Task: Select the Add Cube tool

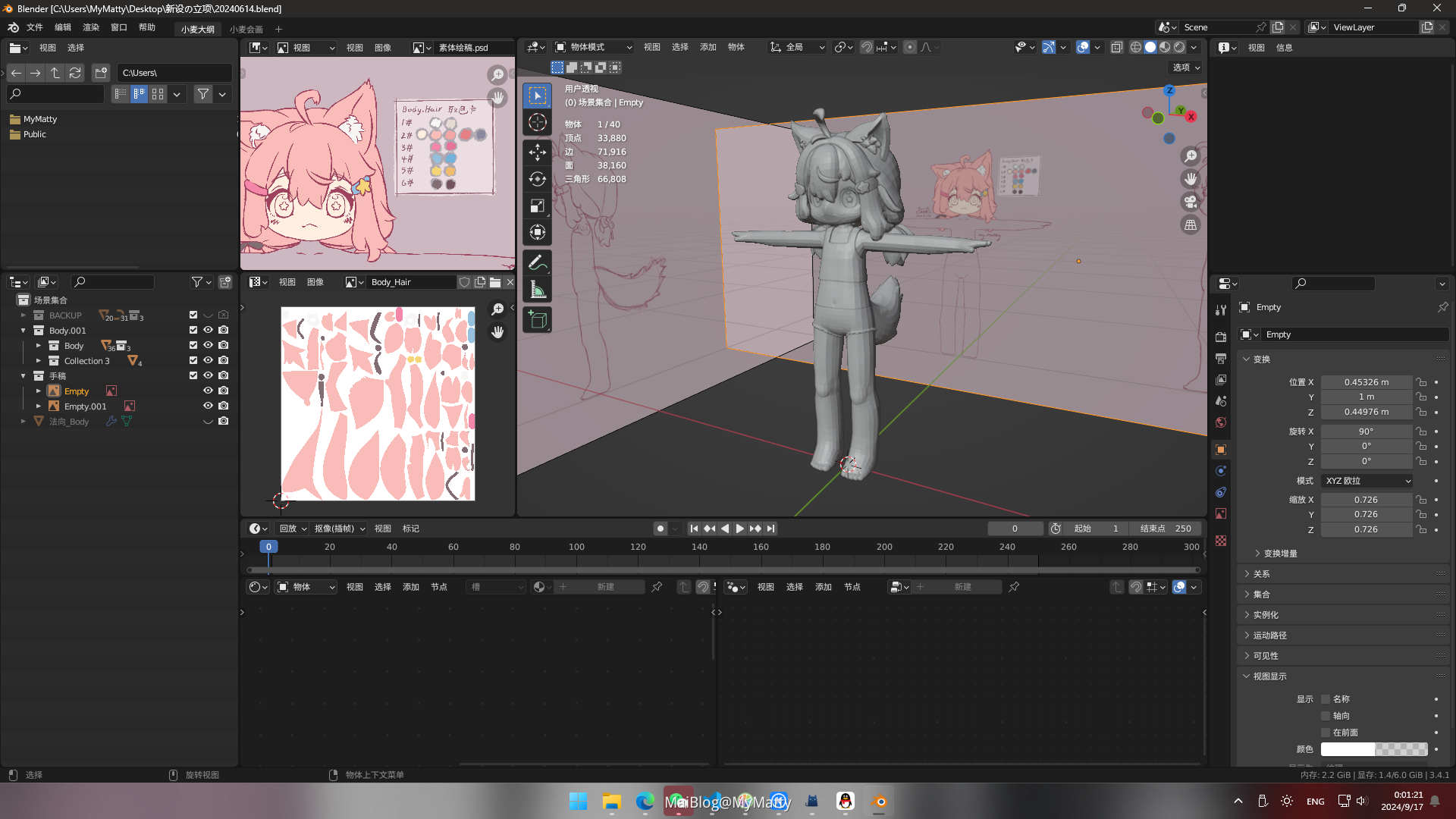Action: point(538,320)
